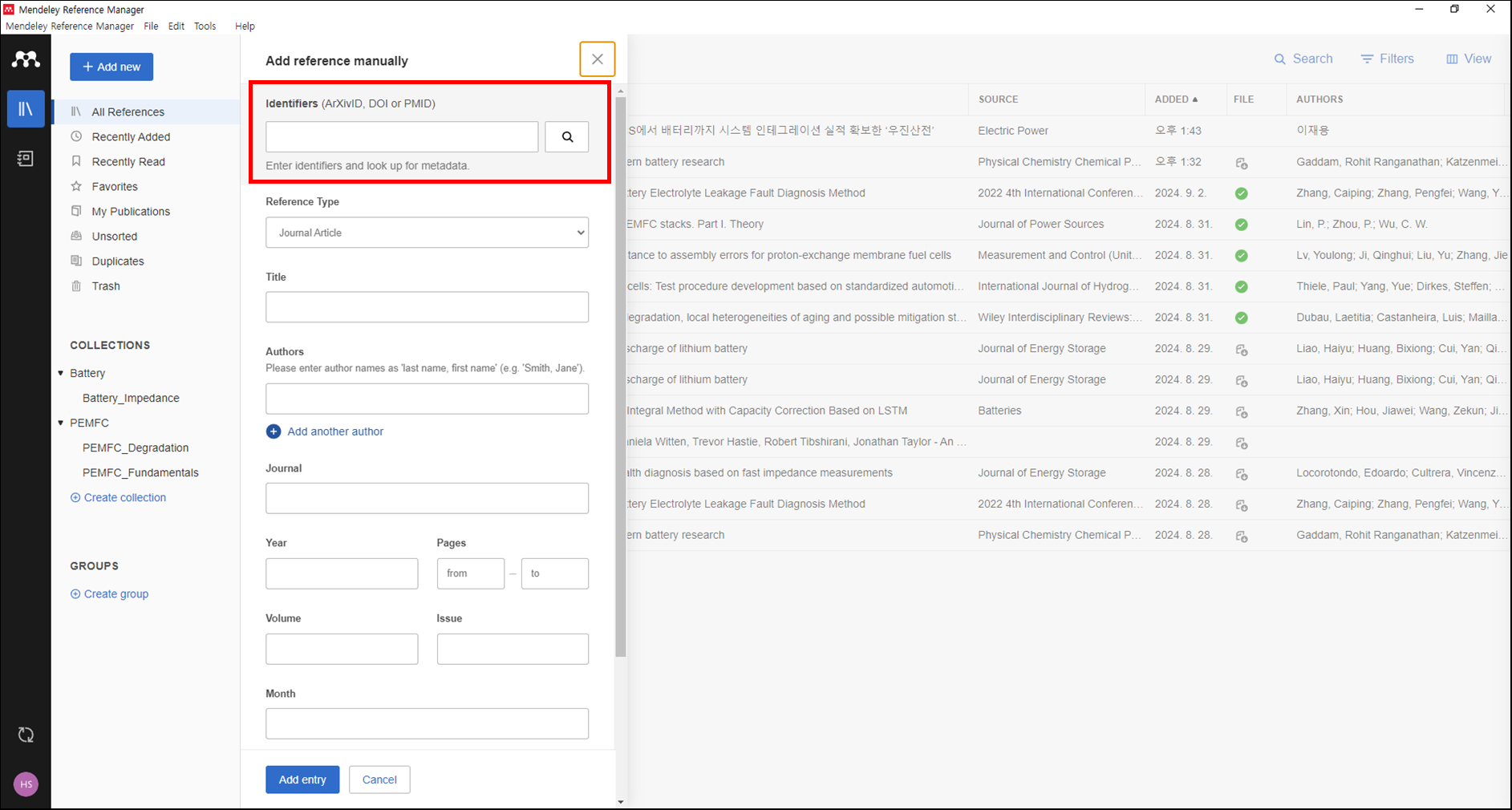Image resolution: width=1512 pixels, height=810 pixels.
Task: Click green check in Lv, Youlong row
Action: click(x=1242, y=256)
